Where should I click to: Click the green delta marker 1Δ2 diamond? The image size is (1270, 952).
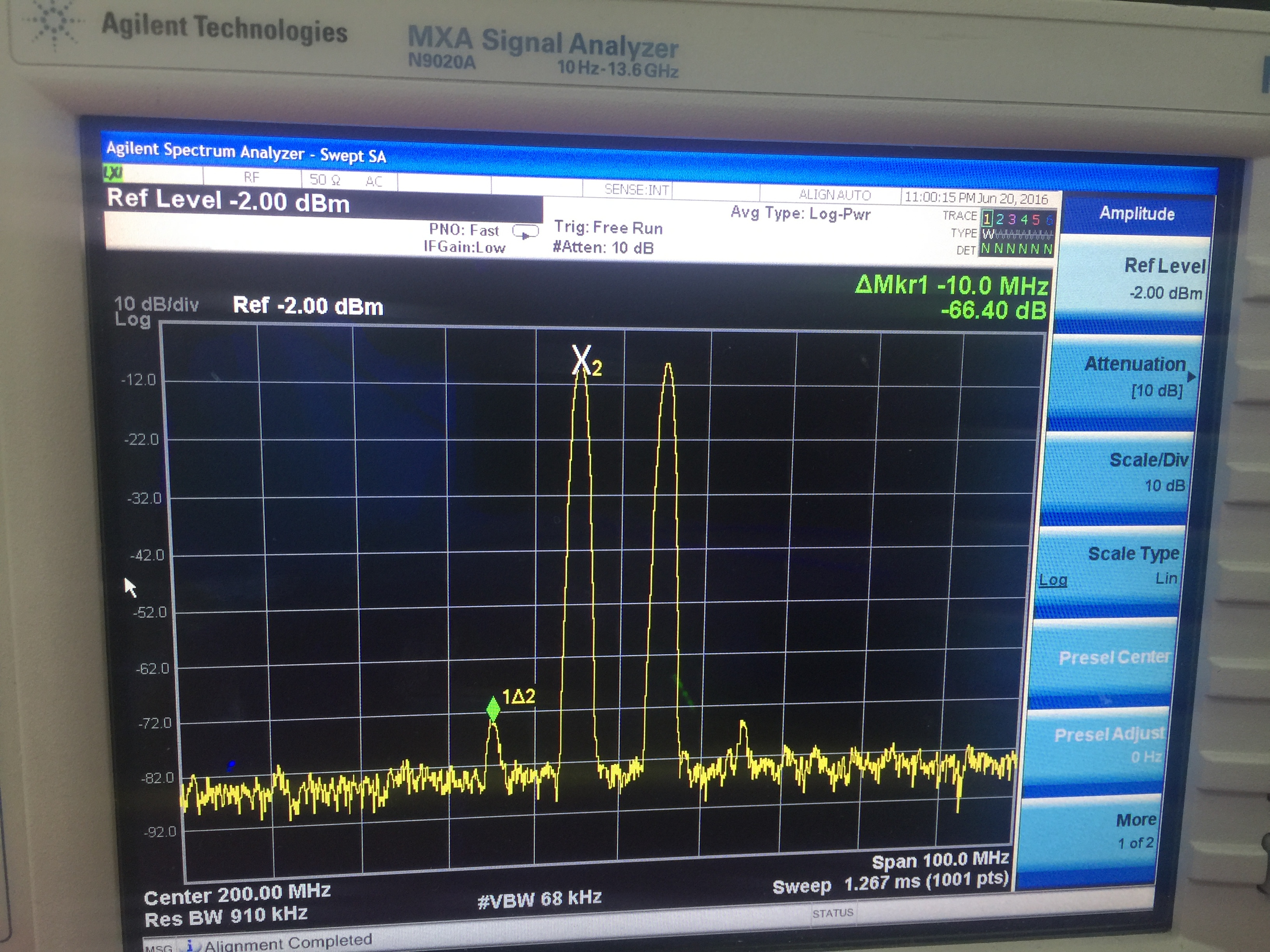coord(493,709)
